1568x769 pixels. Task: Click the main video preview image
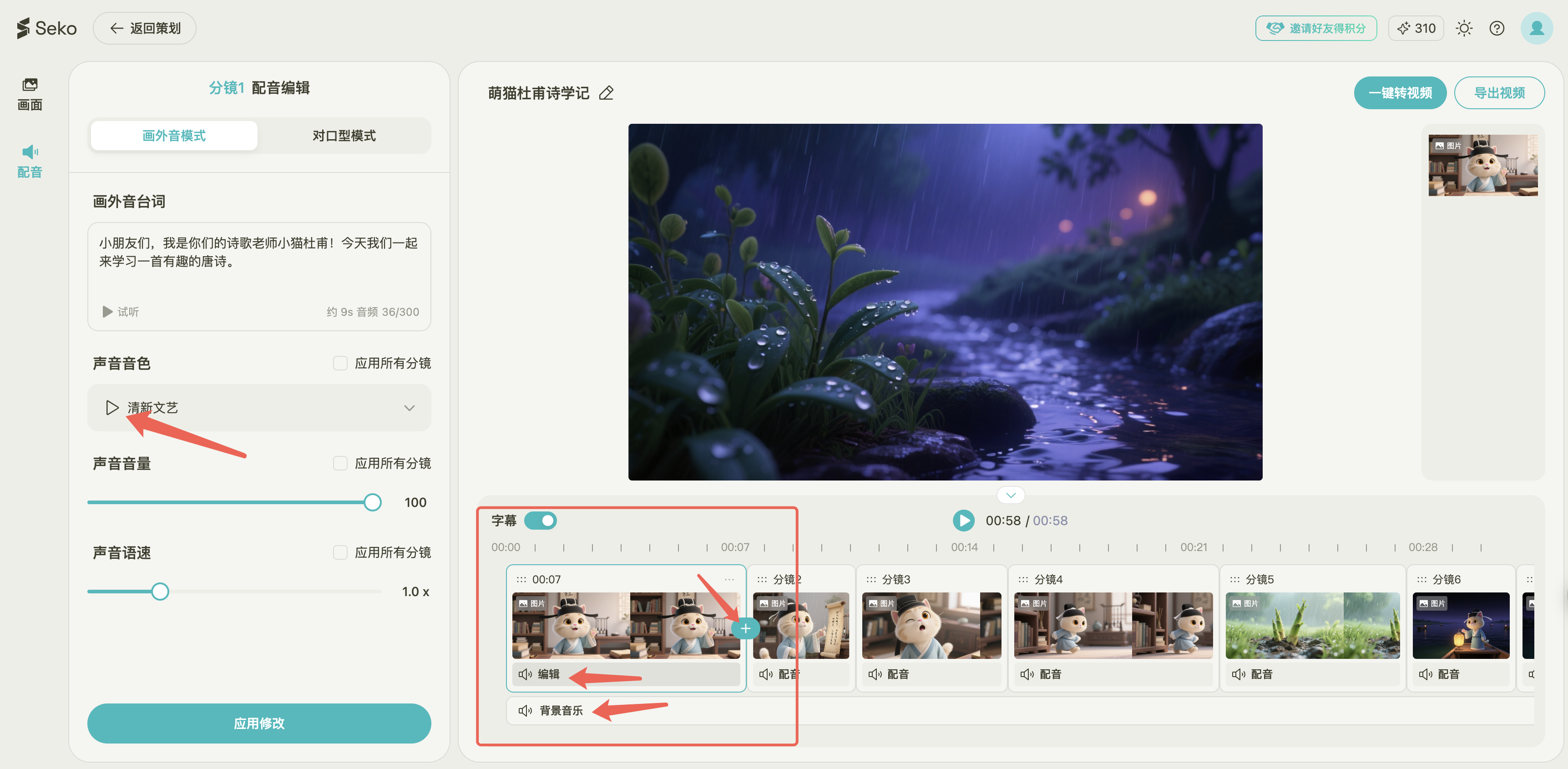tap(945, 302)
